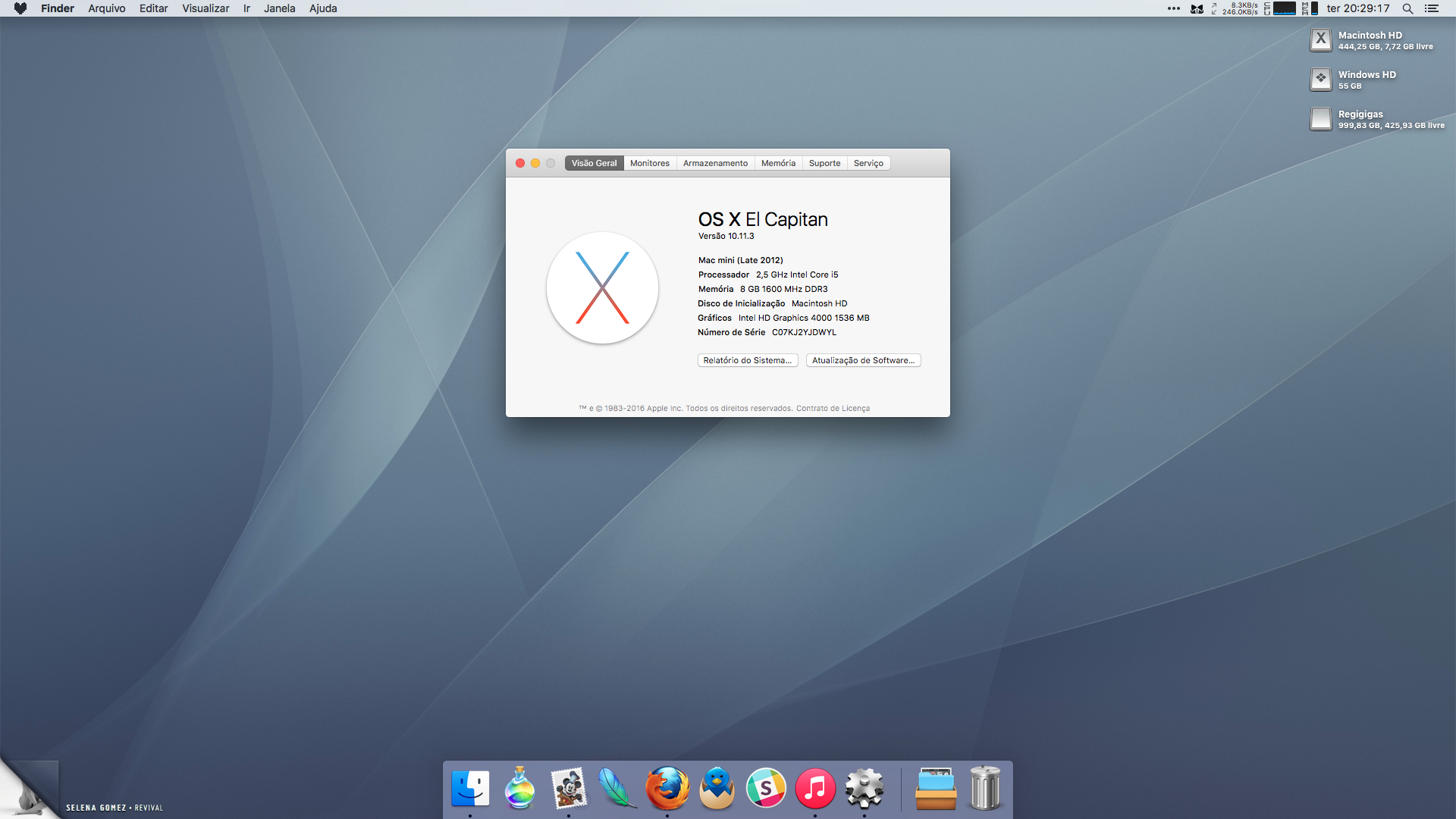
Task: Open the Contrato de Licença link
Action: 833,408
